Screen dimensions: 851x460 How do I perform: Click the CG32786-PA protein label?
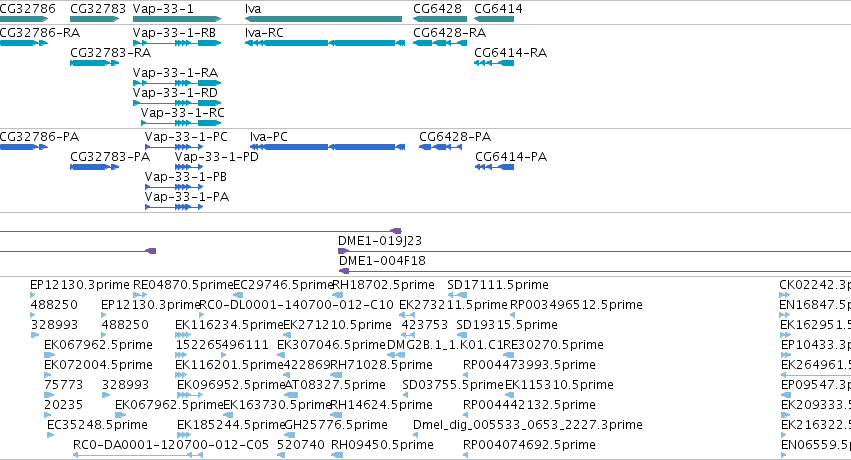40,137
